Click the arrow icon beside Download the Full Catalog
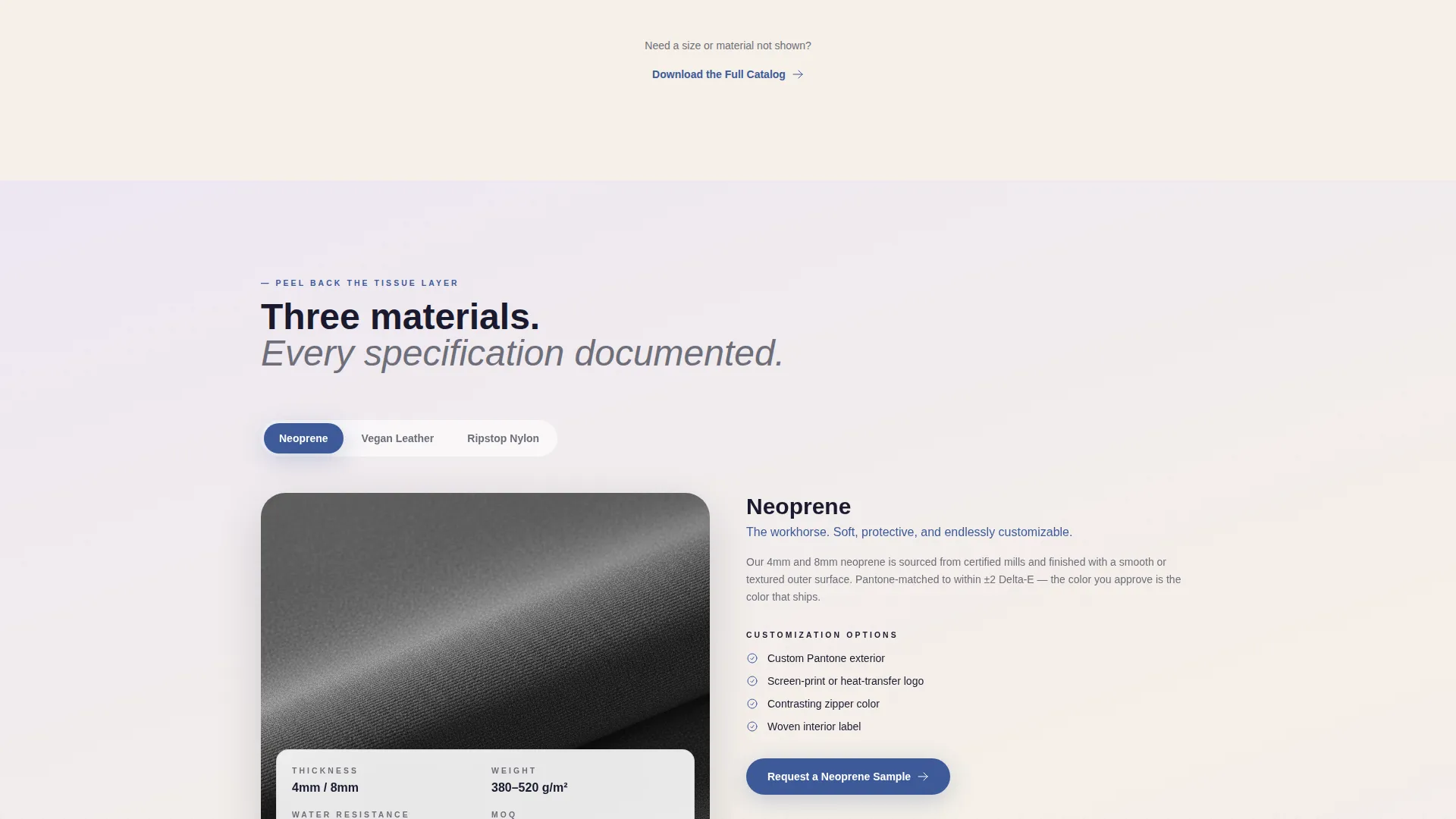This screenshot has height=819, width=1456. (798, 74)
